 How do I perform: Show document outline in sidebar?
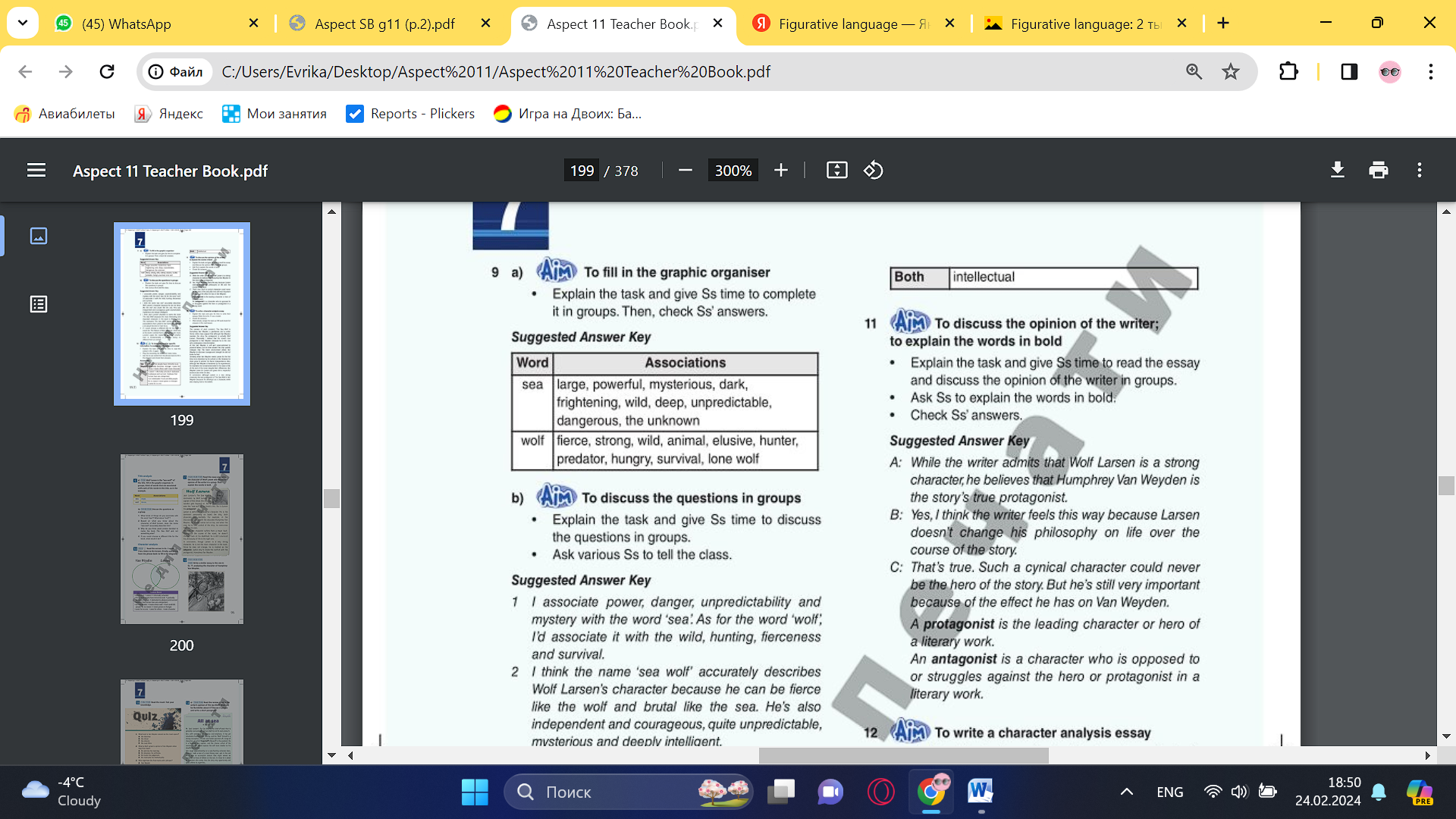click(39, 304)
